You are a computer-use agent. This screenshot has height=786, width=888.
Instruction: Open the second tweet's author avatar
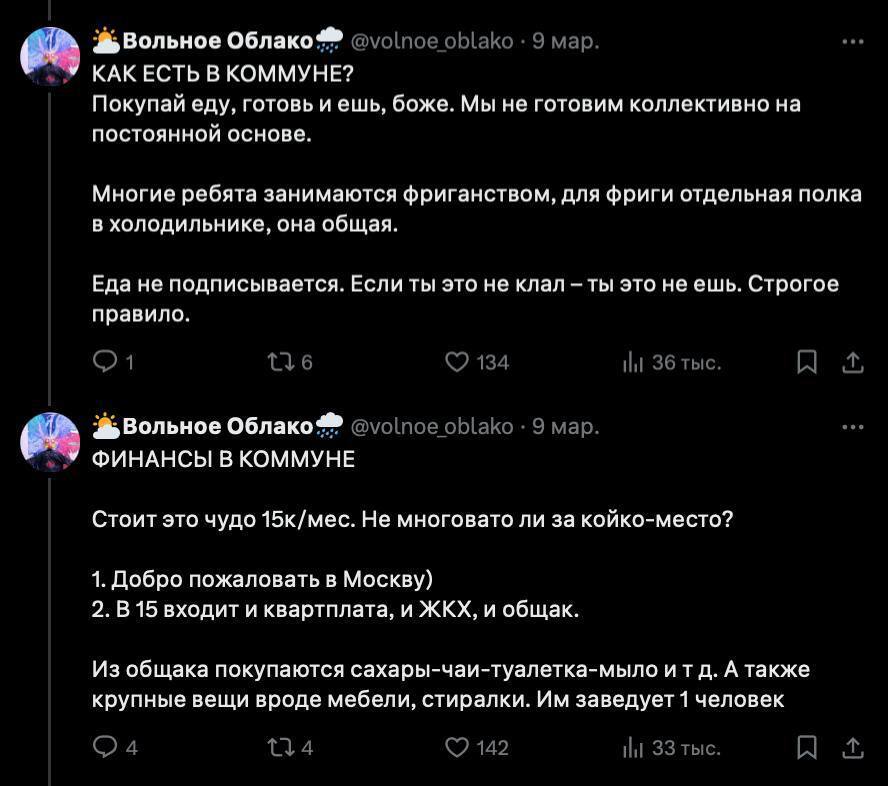pyautogui.click(x=50, y=441)
